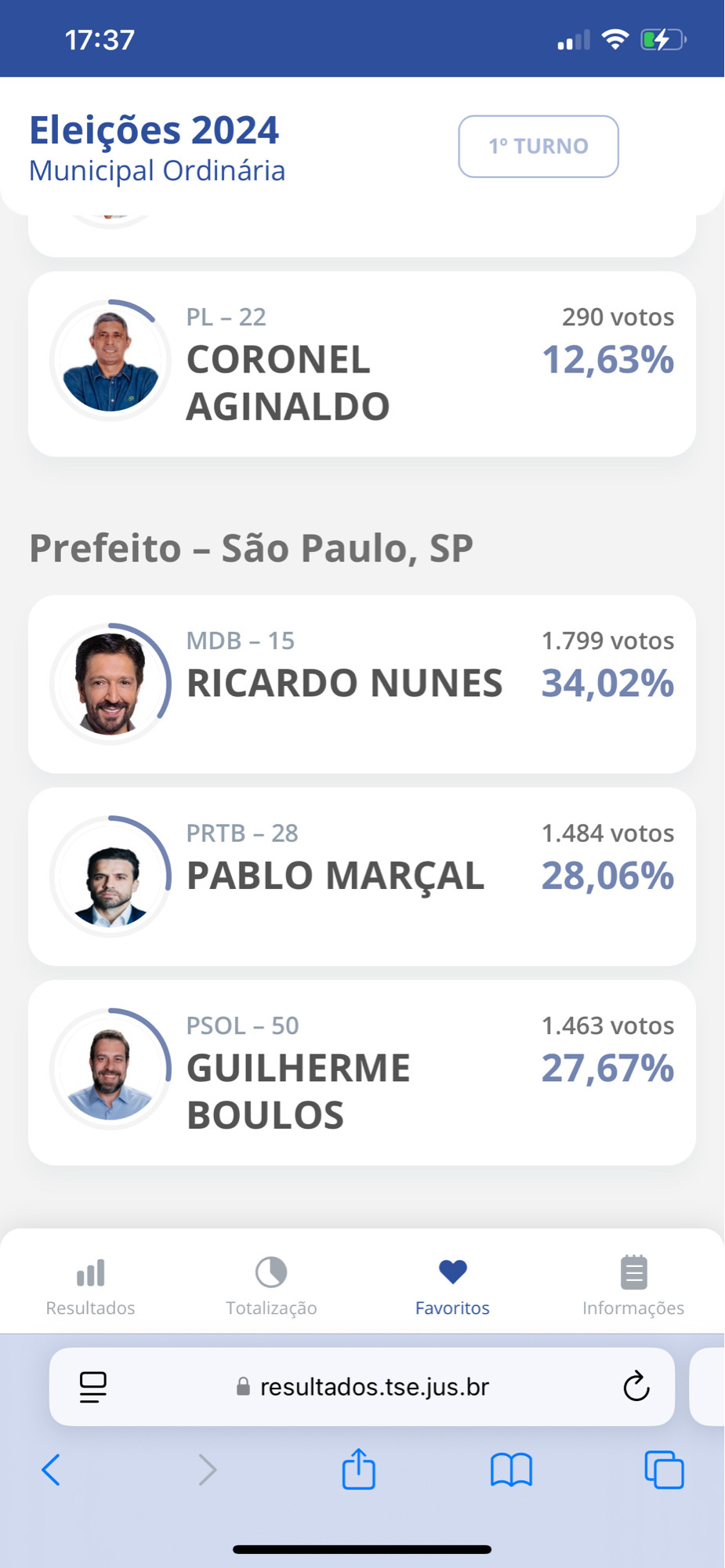Open the Resultados bar chart icon
Viewport: 725px width, 1568px height.
click(x=90, y=1272)
